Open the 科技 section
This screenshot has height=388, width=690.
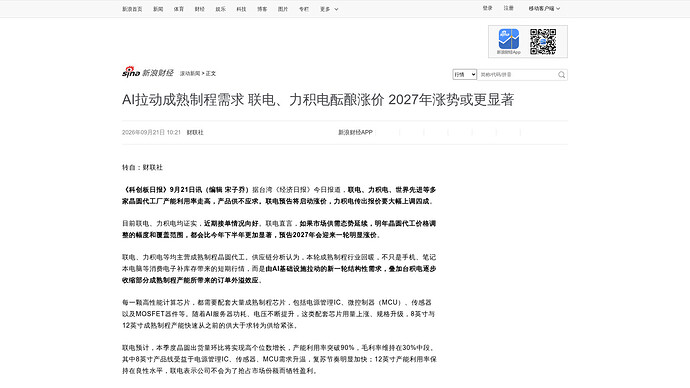241,9
